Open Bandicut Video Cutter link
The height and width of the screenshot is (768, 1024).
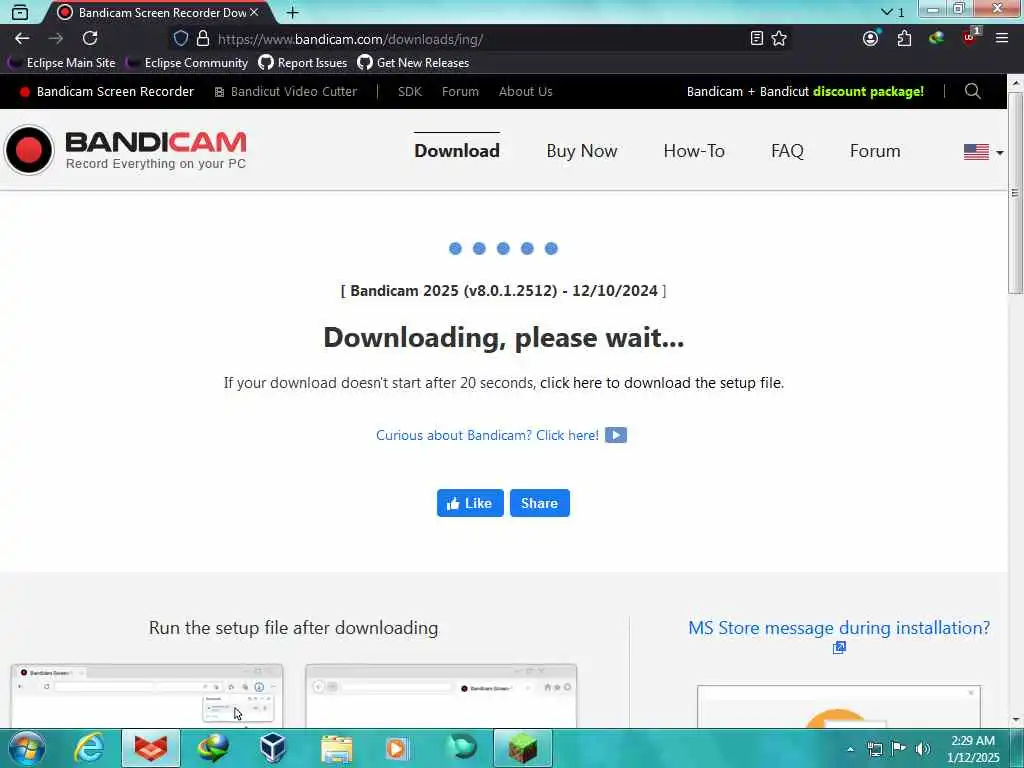286,91
